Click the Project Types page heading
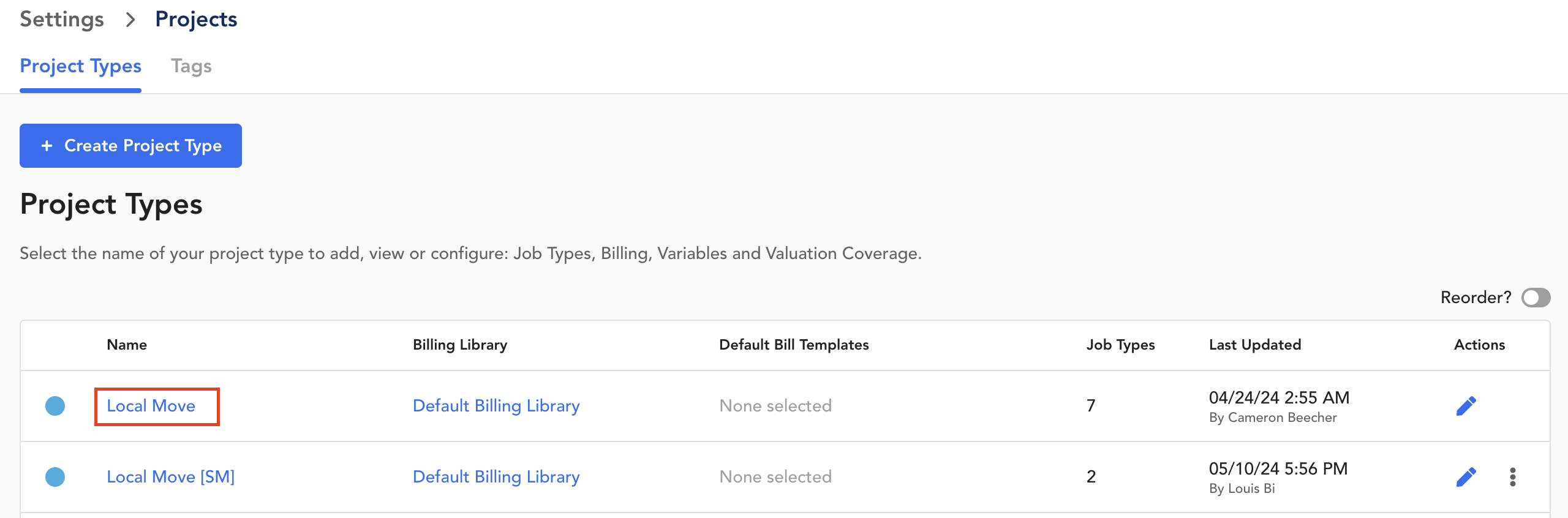 [111, 205]
